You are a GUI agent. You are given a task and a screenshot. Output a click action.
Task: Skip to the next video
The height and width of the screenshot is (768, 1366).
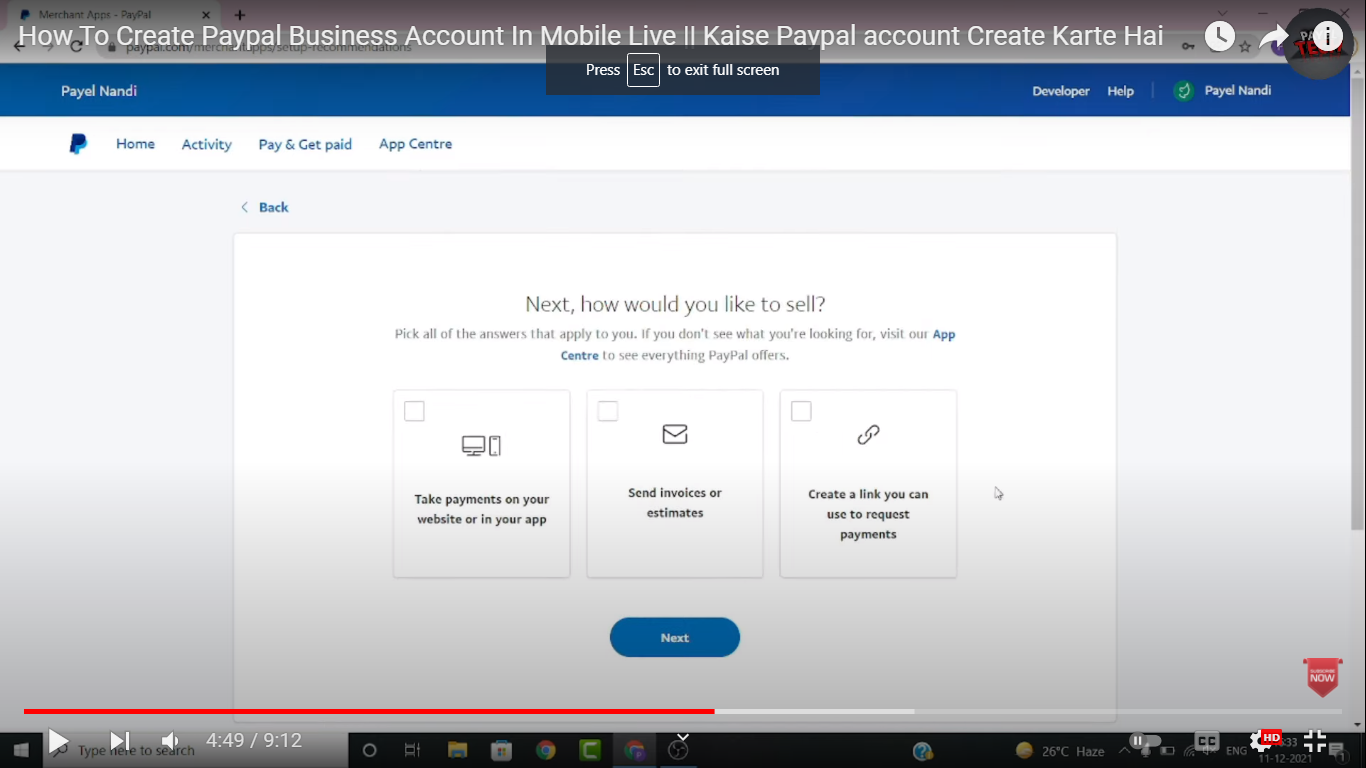(119, 741)
